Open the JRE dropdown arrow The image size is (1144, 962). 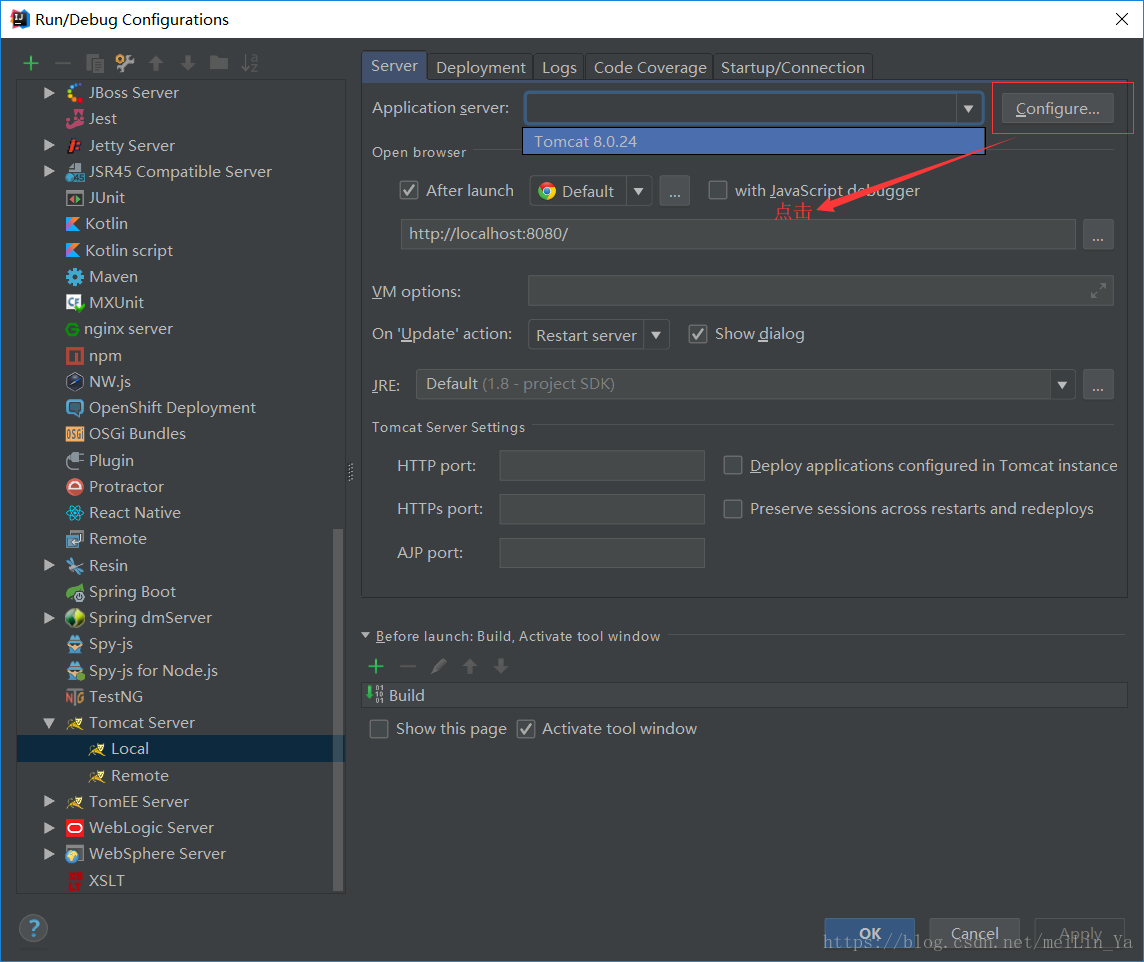click(x=1062, y=384)
